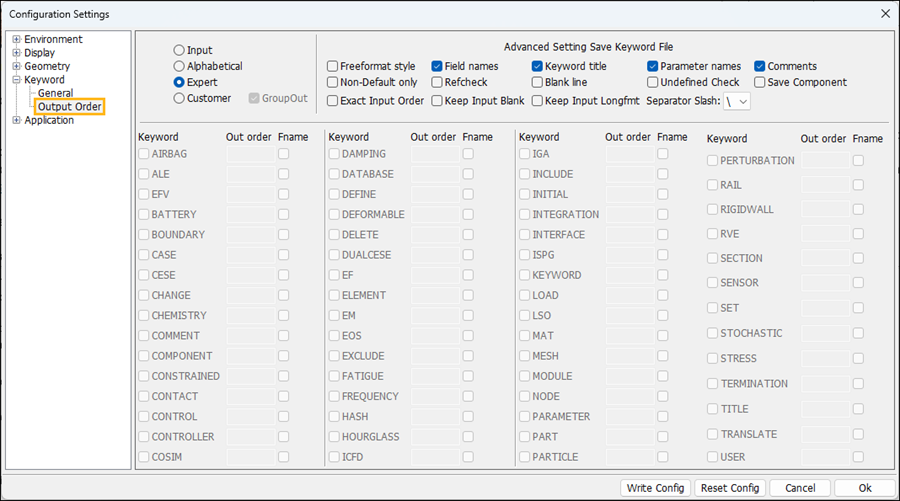Expand the Environment tree node

(x=16, y=40)
